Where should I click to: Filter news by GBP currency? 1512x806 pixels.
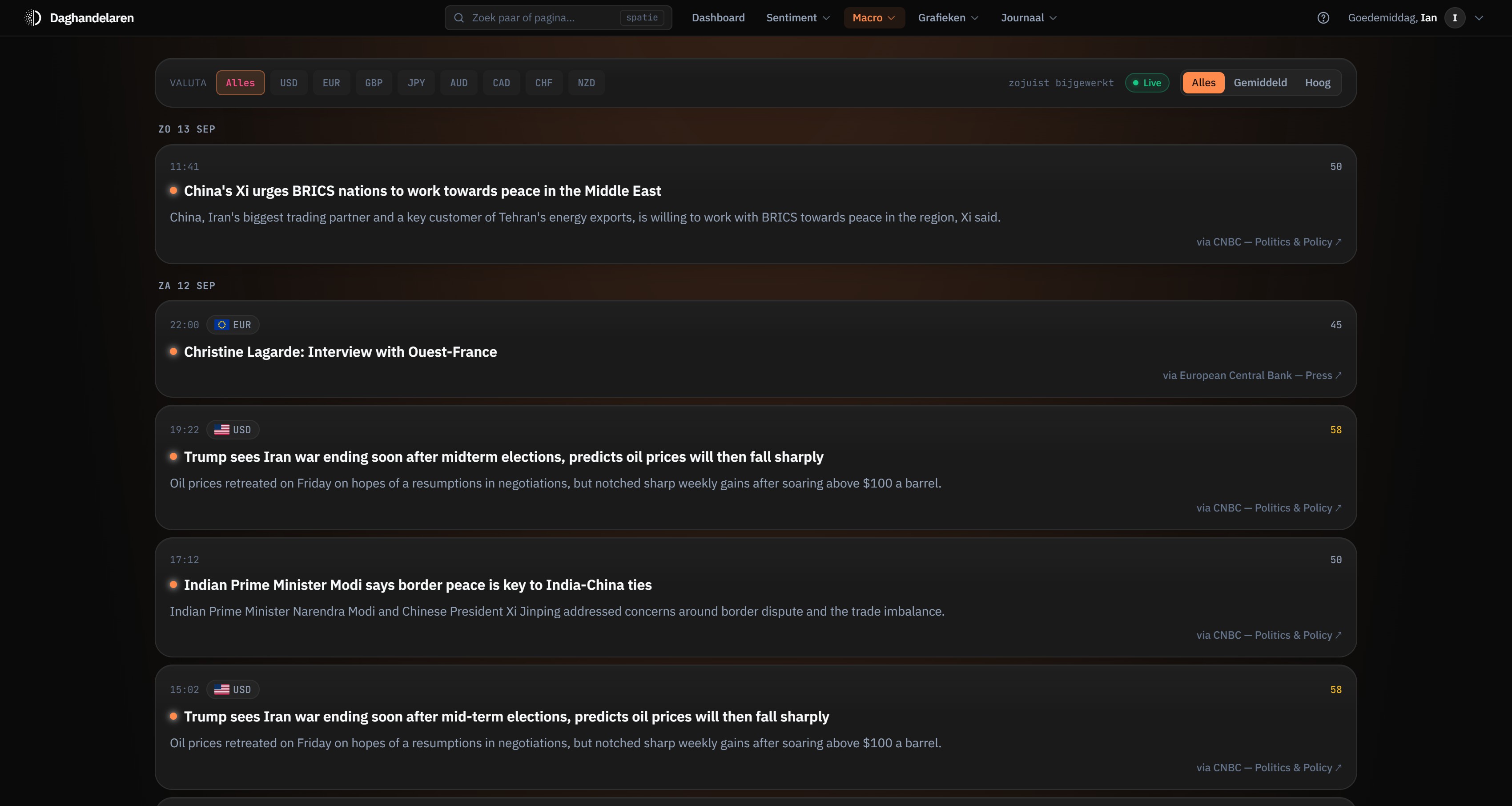pyautogui.click(x=374, y=83)
